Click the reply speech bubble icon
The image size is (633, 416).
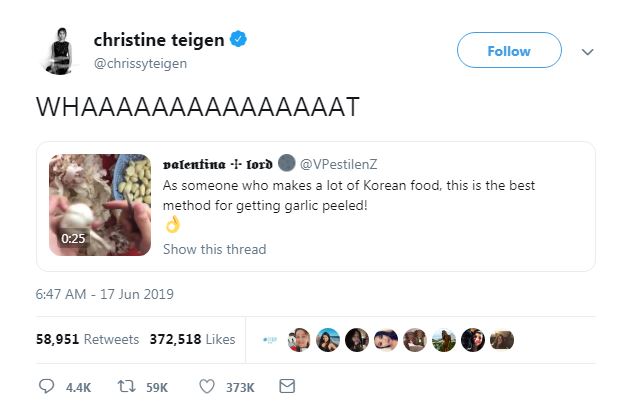46,386
